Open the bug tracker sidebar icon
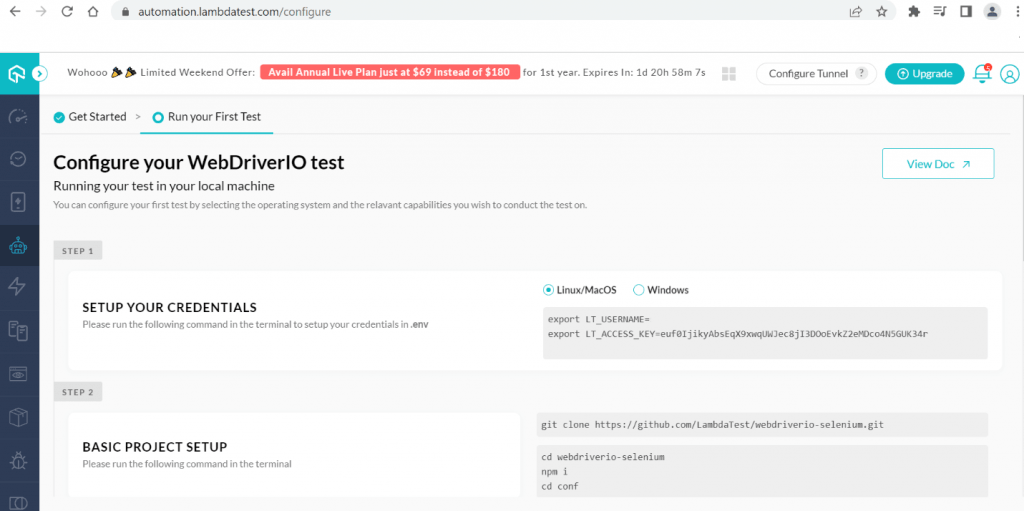 (x=18, y=459)
